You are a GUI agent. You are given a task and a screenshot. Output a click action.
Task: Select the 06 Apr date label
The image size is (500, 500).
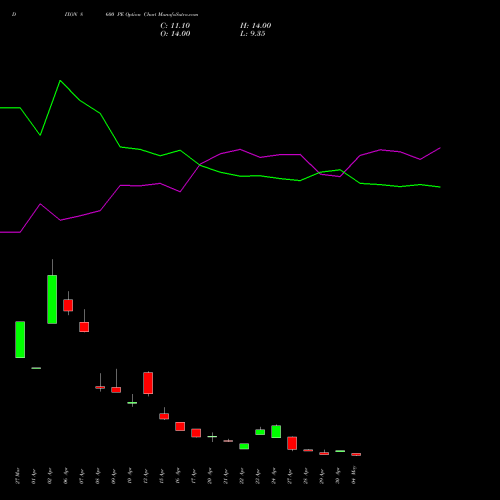66,476
